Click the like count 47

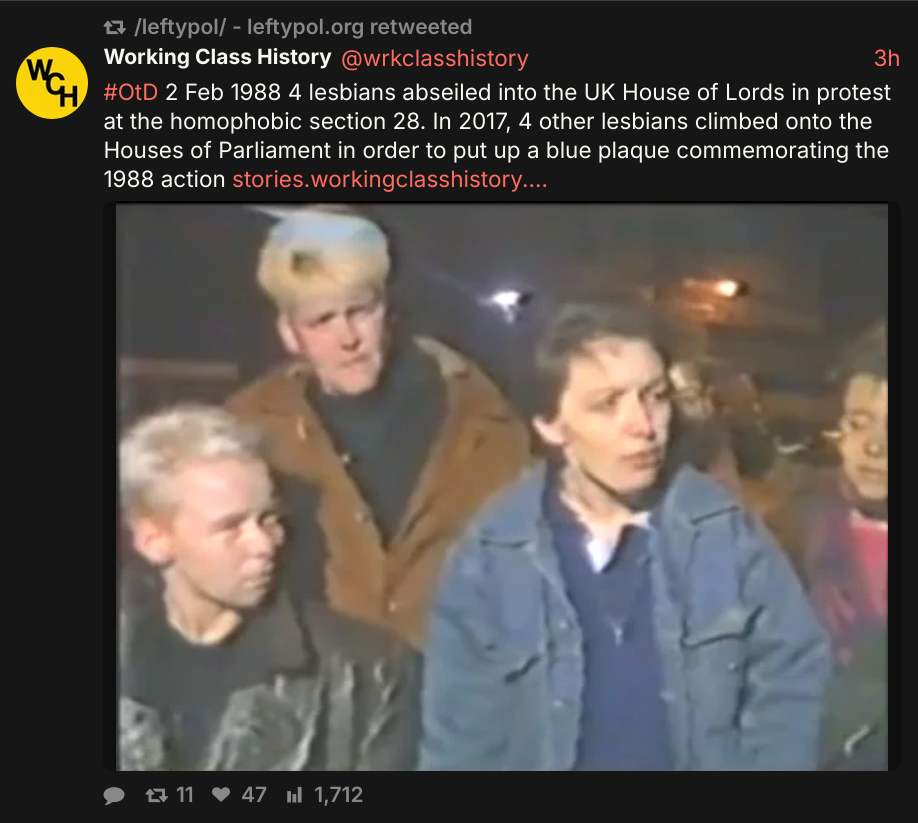pos(254,795)
